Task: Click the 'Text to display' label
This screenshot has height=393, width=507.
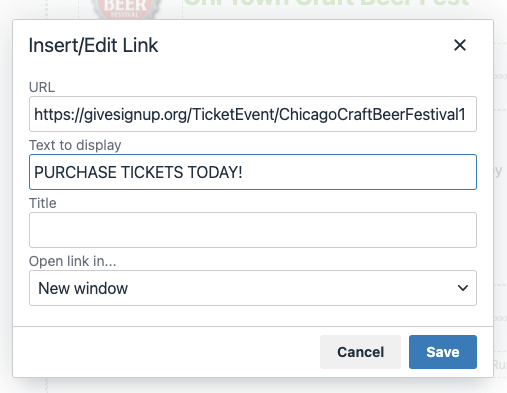Action: (x=75, y=145)
